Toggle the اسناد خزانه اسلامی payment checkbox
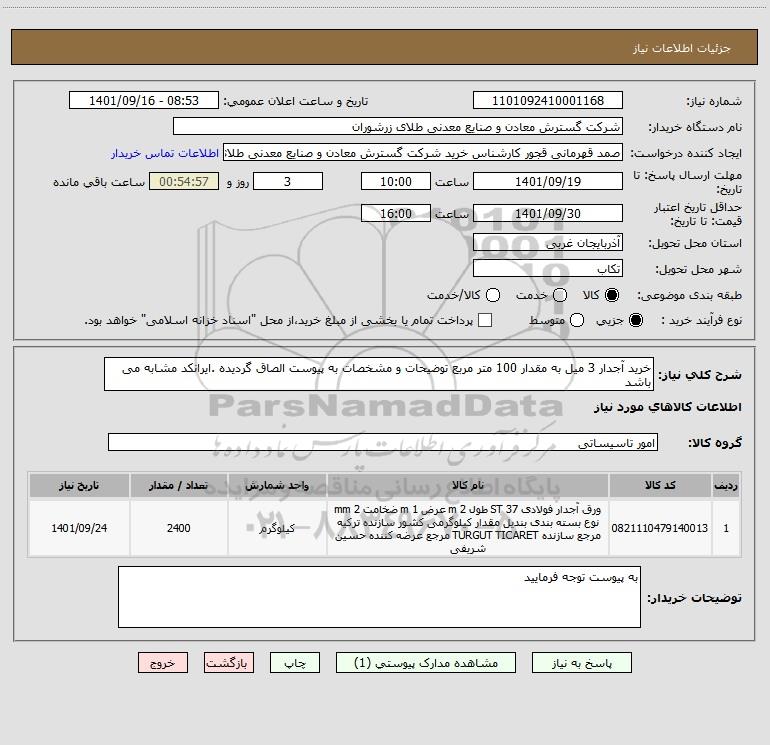The height and width of the screenshot is (745, 770). [485, 320]
